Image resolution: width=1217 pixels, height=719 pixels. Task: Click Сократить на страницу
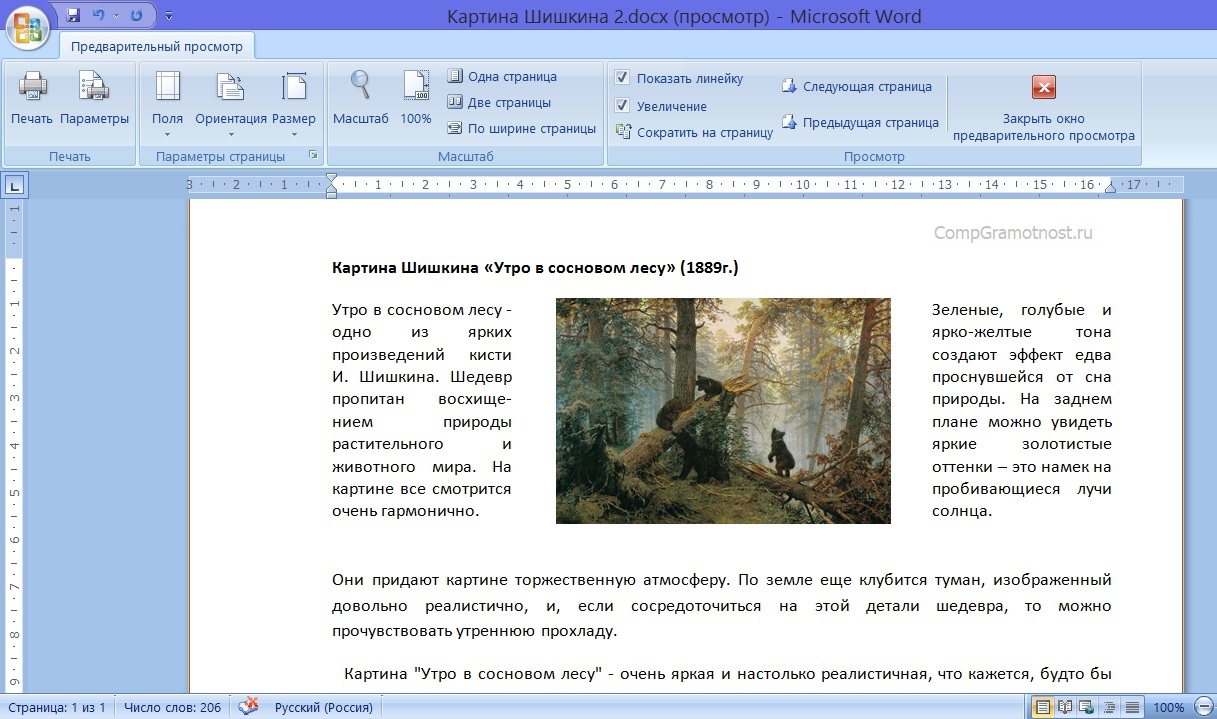(x=695, y=132)
